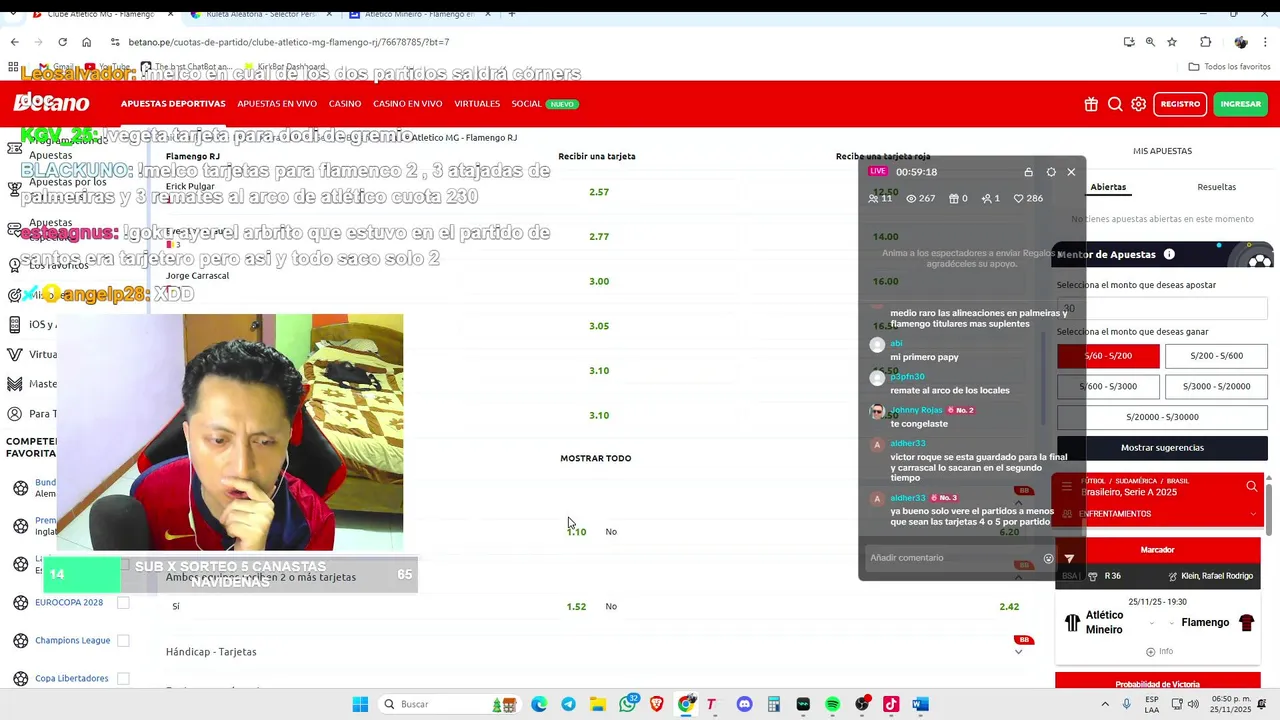Screen dimensions: 1280x720
Task: Select the S/600 - S/3000 win range
Action: (x=1108, y=386)
